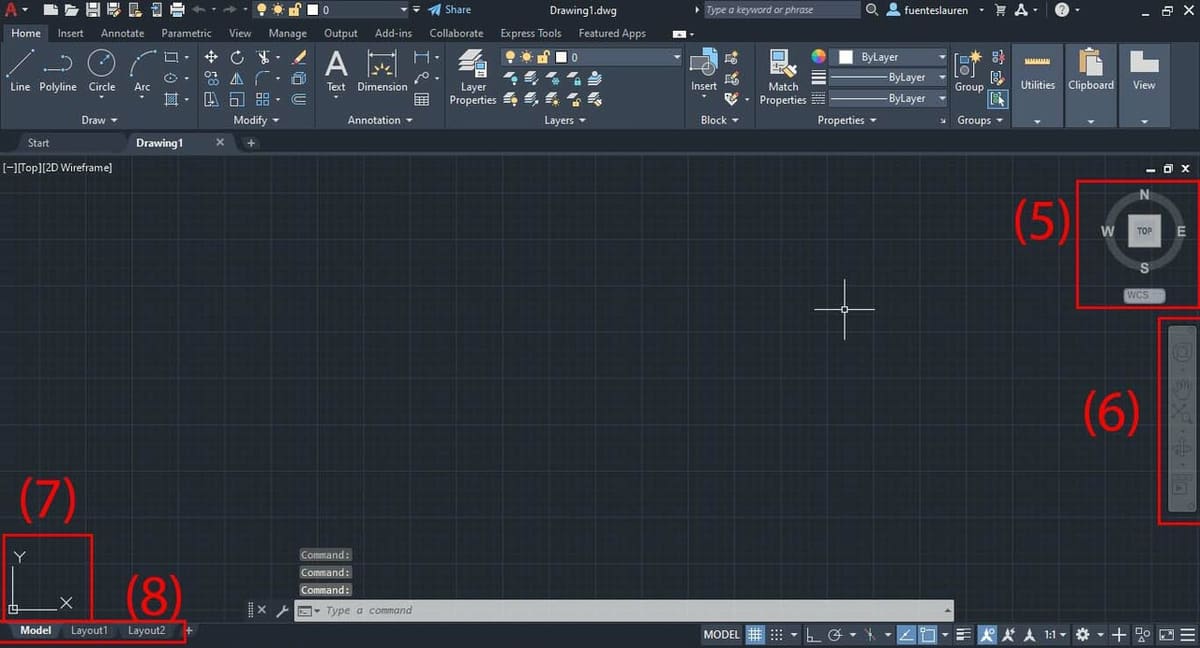This screenshot has height=648, width=1200.
Task: Open the Annotate ribbon tab
Action: tap(122, 33)
